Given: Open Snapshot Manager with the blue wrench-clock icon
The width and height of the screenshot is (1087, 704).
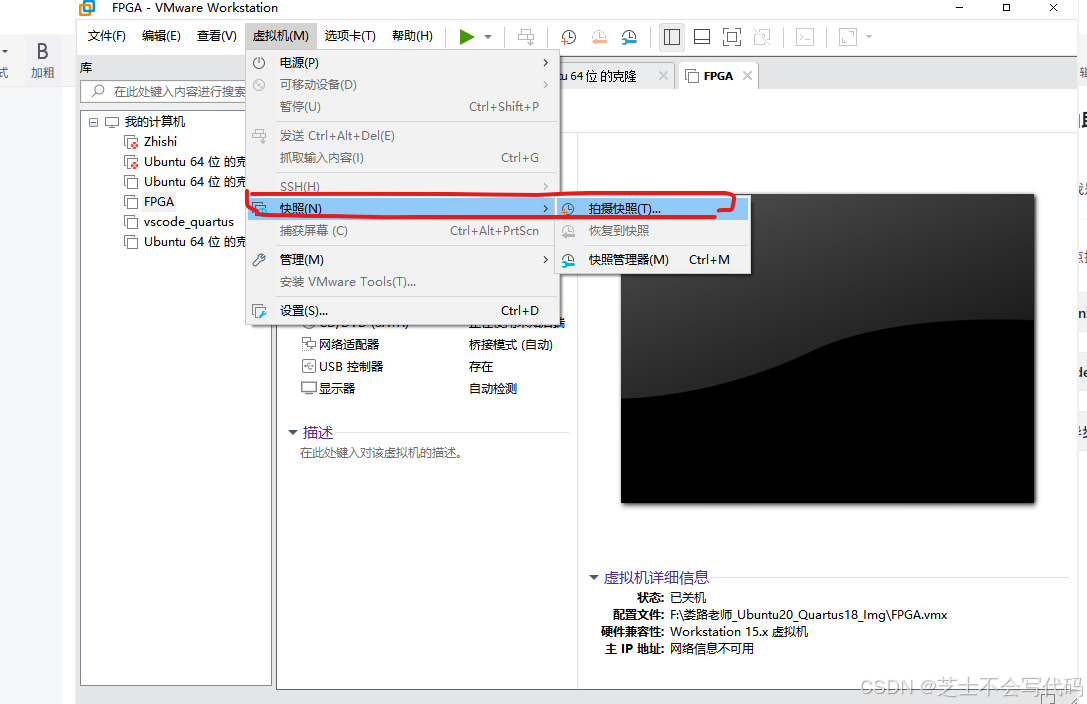Looking at the screenshot, I should [629, 36].
